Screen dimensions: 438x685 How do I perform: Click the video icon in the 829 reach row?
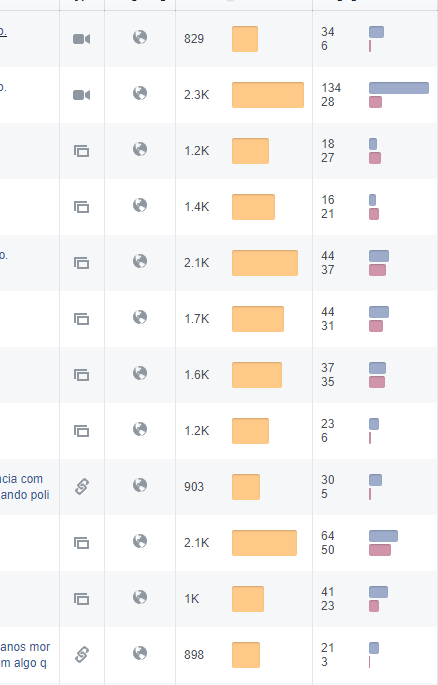pos(82,39)
